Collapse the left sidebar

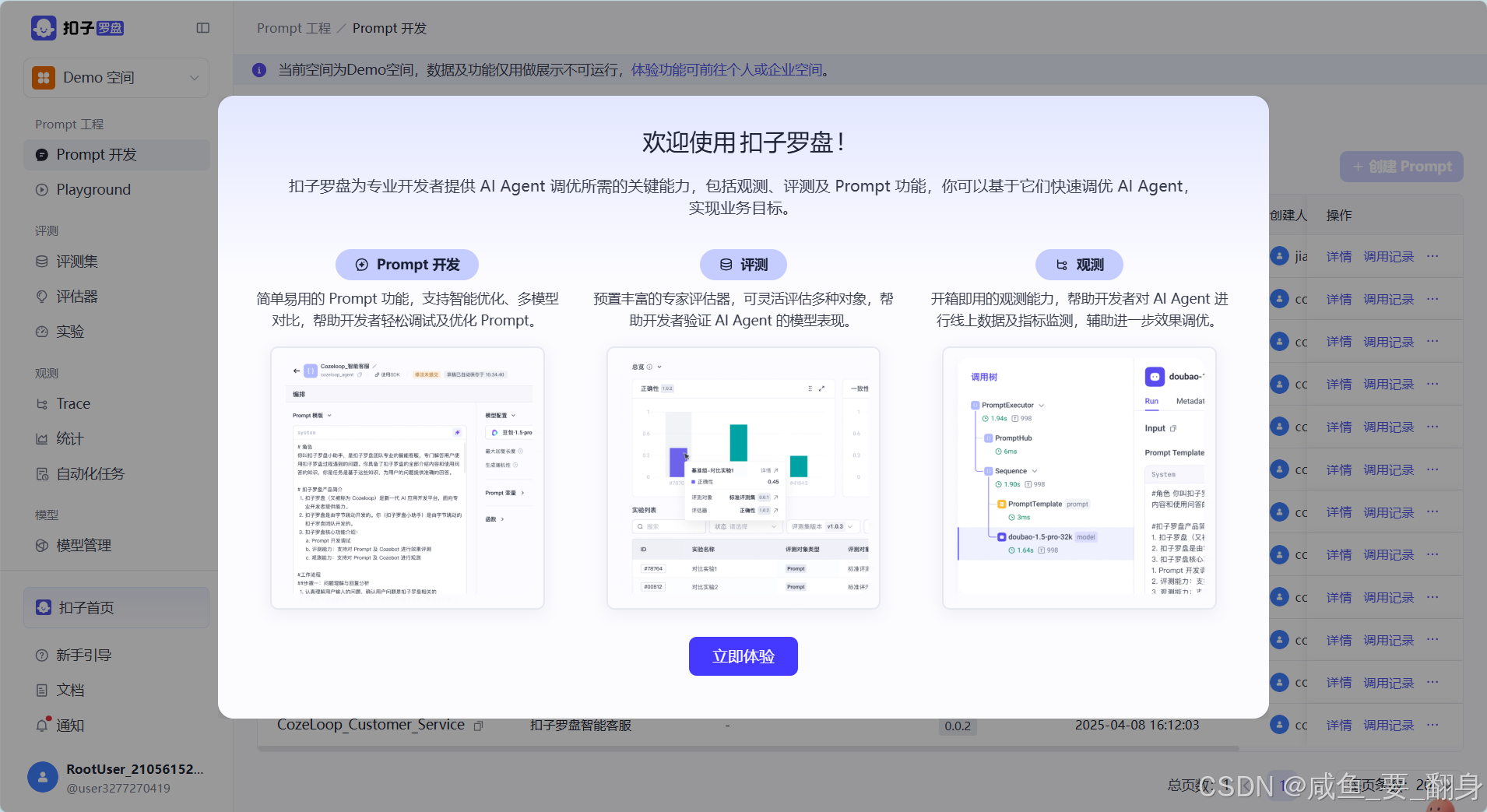[203, 27]
